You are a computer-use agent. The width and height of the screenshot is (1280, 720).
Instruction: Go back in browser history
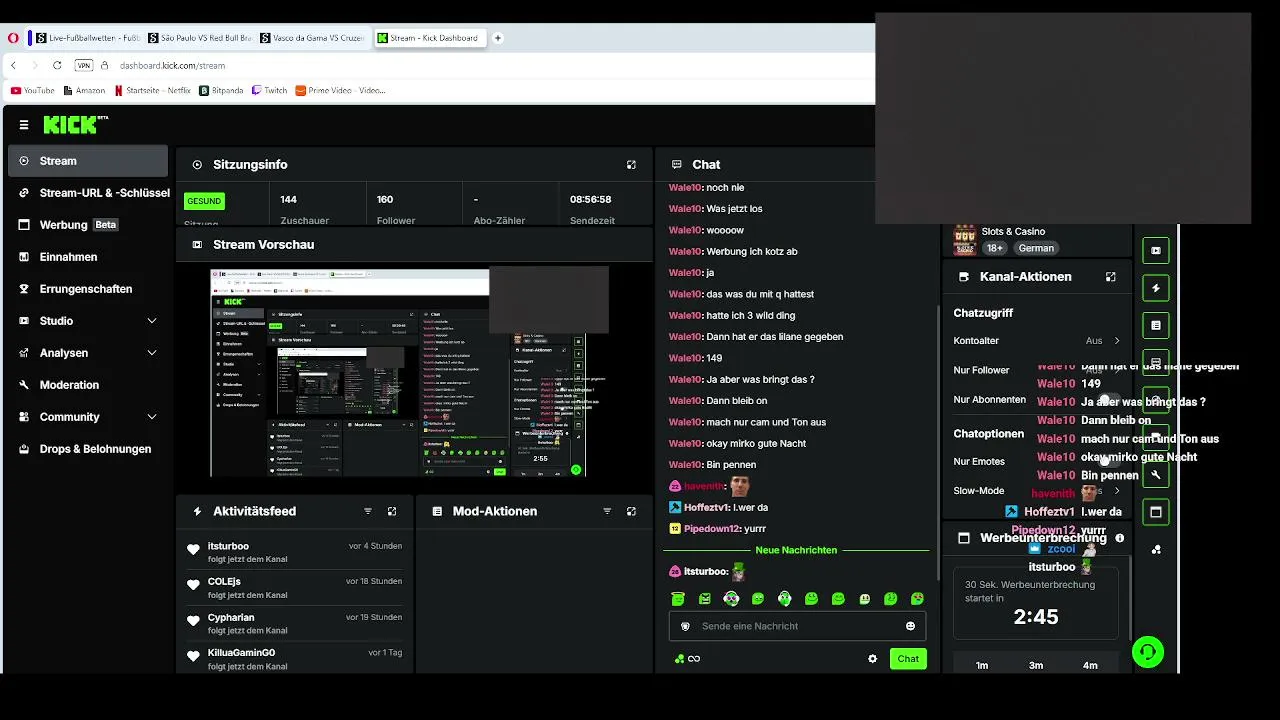(13, 65)
